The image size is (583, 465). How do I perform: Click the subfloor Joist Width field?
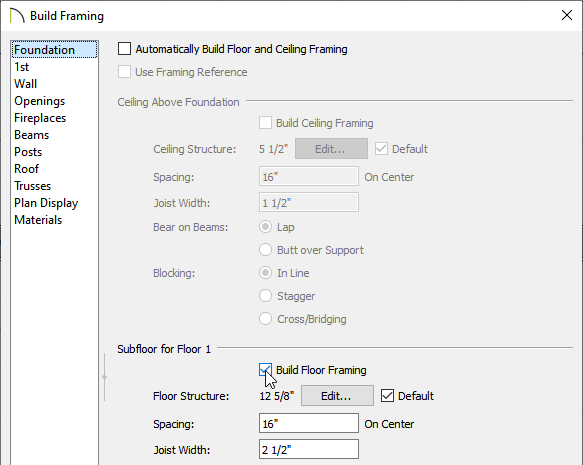tap(309, 449)
